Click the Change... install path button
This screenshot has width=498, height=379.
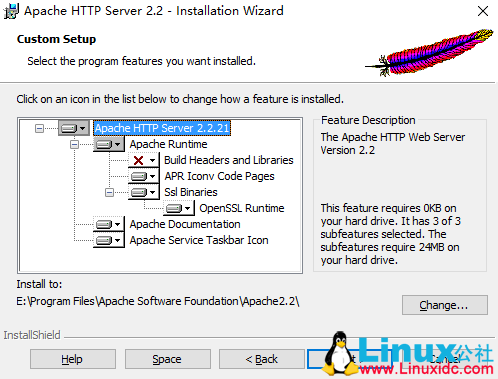[x=445, y=305]
